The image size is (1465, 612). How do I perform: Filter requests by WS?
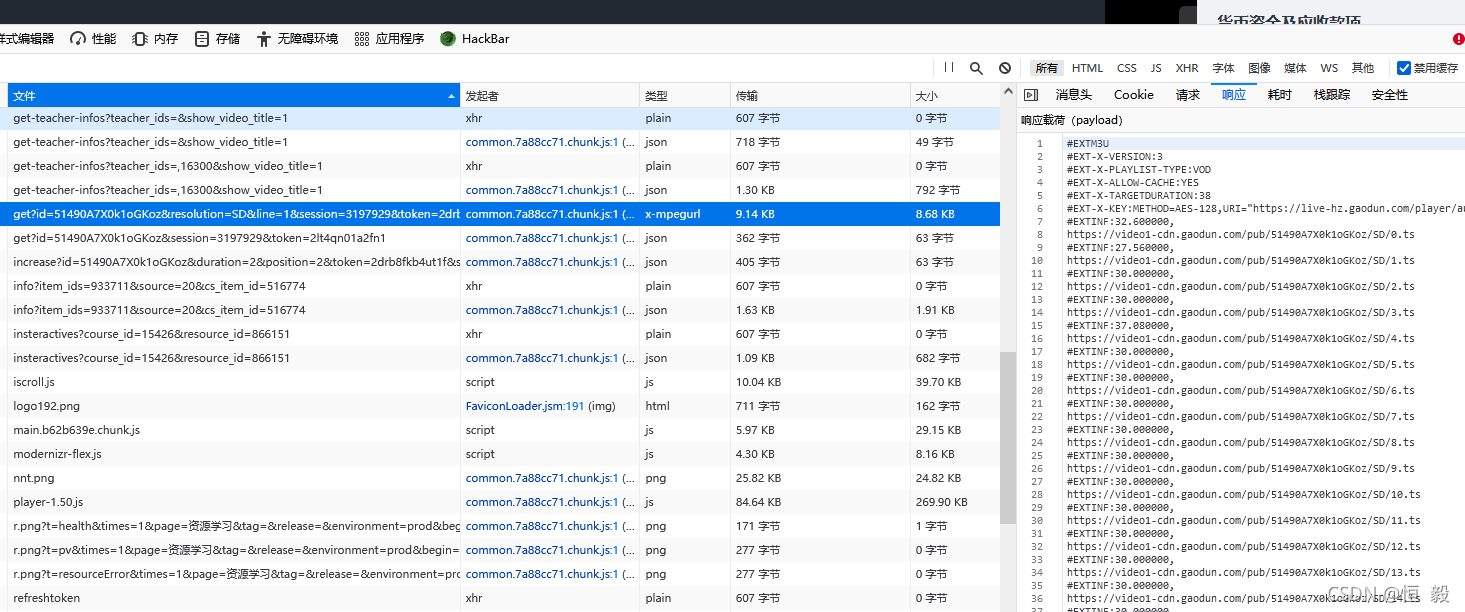pyautogui.click(x=1329, y=68)
